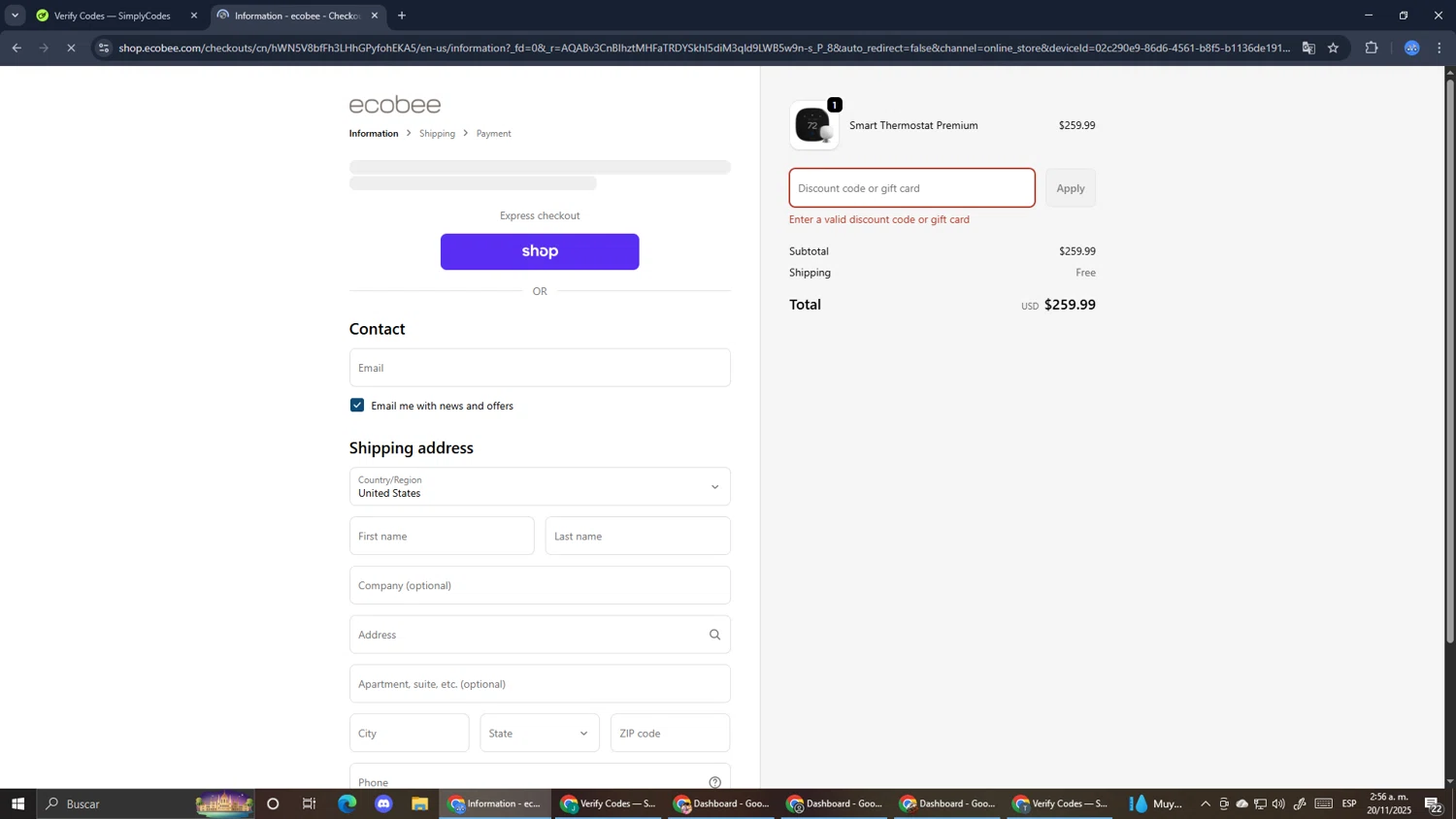Image resolution: width=1456 pixels, height=819 pixels.
Task: Click the site information icon in address bar
Action: (x=105, y=48)
